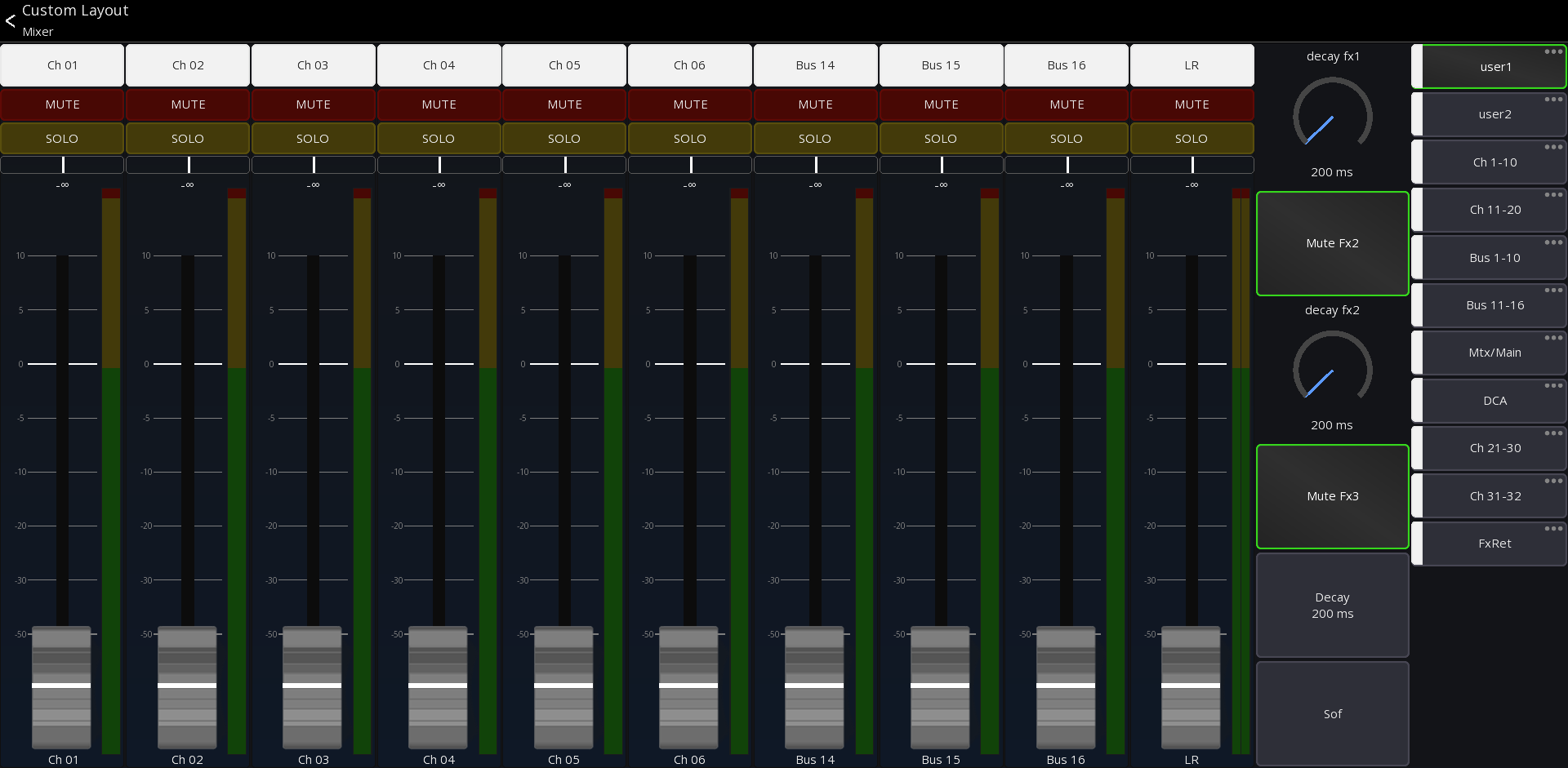Image resolution: width=1568 pixels, height=768 pixels.
Task: Solo Bus 16
Action: [x=1067, y=139]
